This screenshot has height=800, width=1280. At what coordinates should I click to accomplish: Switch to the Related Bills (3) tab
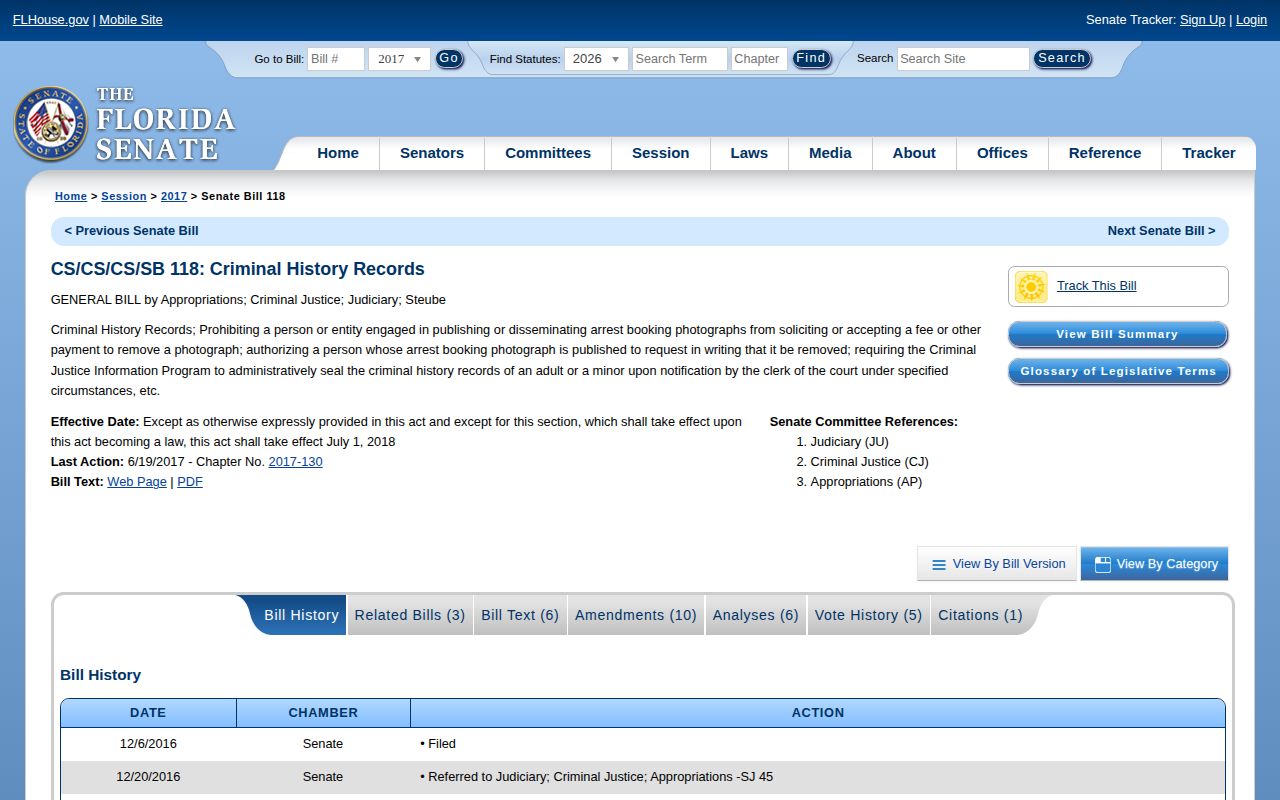[x=410, y=615]
